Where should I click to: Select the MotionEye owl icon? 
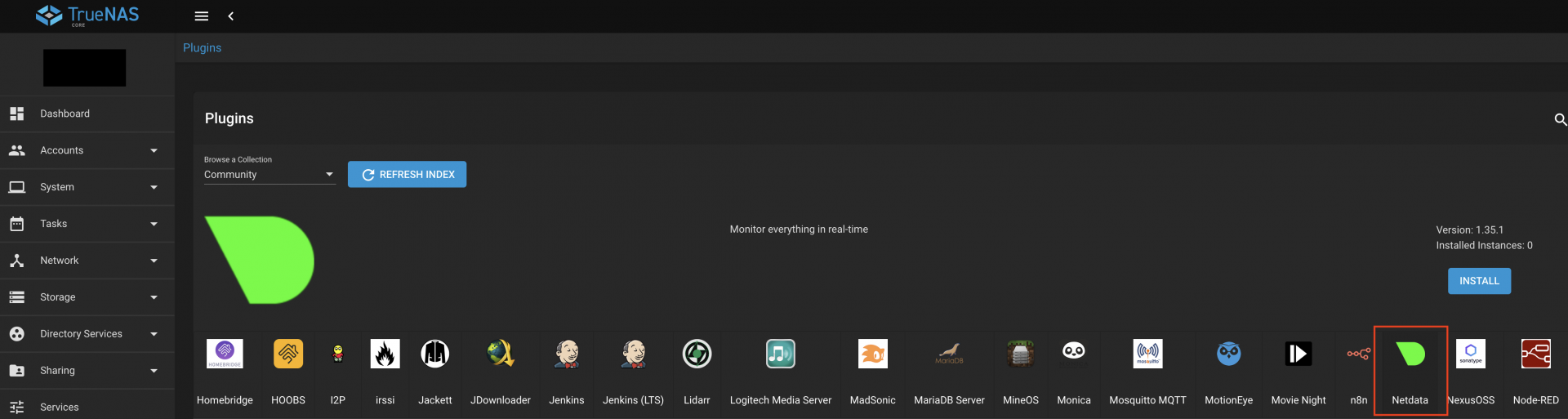pyautogui.click(x=1229, y=354)
